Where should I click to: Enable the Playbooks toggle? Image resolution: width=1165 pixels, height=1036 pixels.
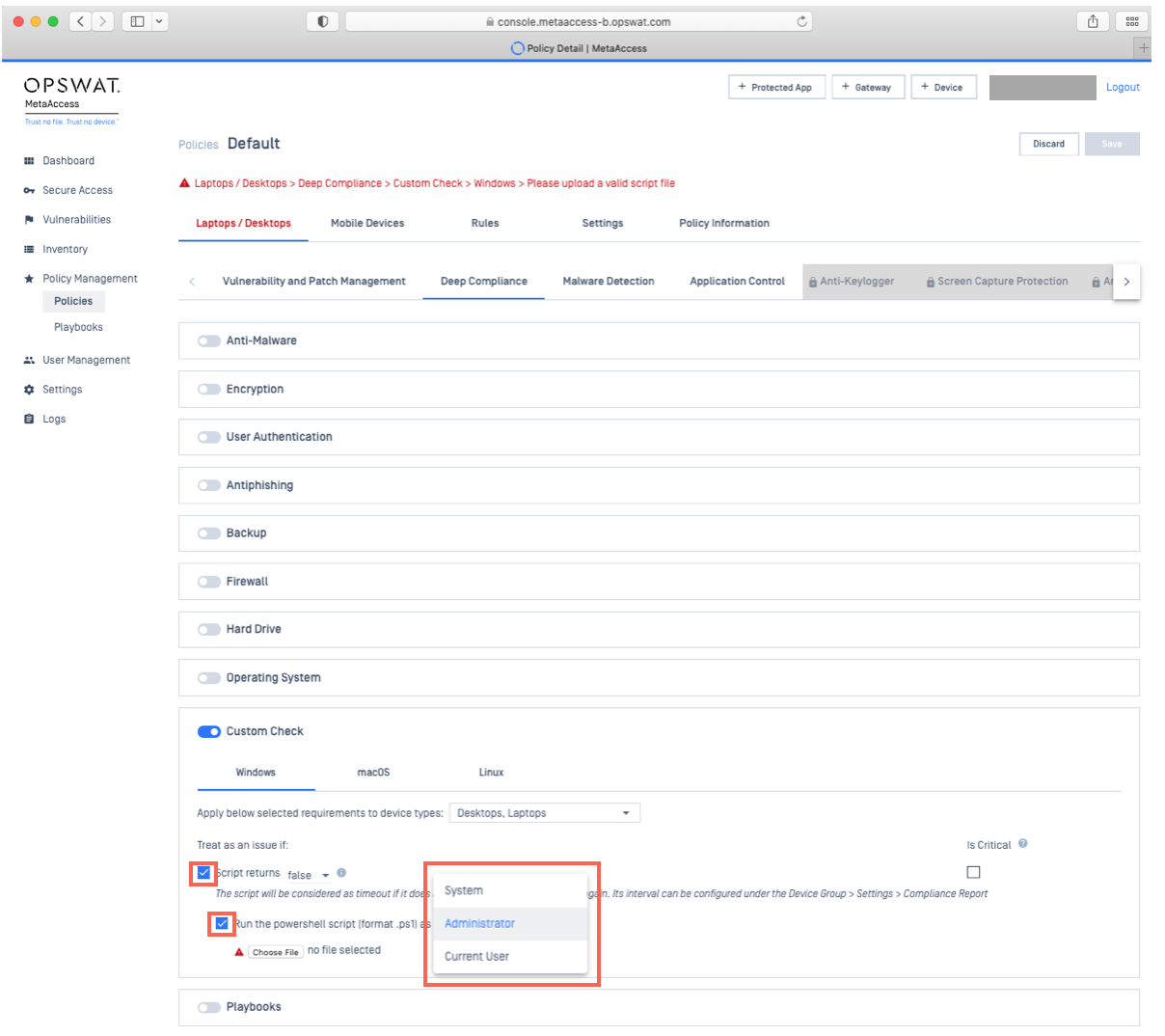point(208,1007)
